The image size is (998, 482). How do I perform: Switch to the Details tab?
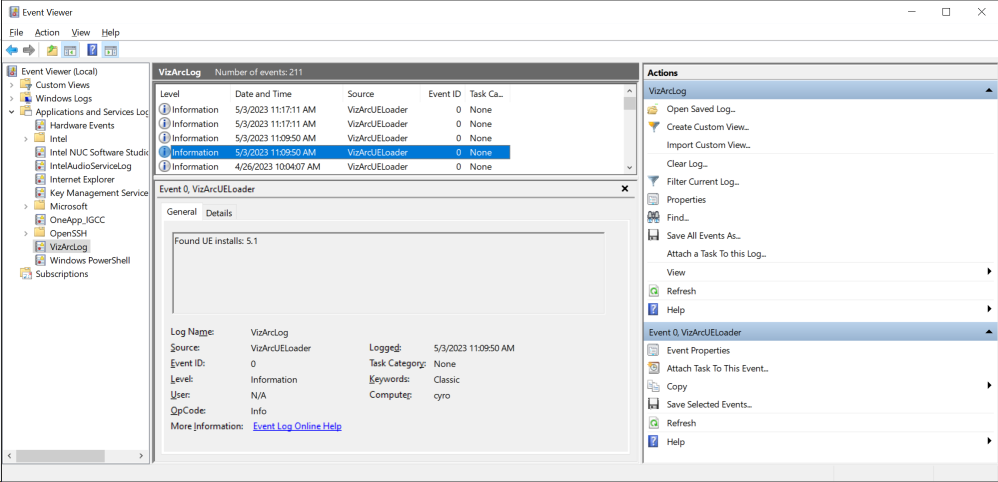coord(218,213)
